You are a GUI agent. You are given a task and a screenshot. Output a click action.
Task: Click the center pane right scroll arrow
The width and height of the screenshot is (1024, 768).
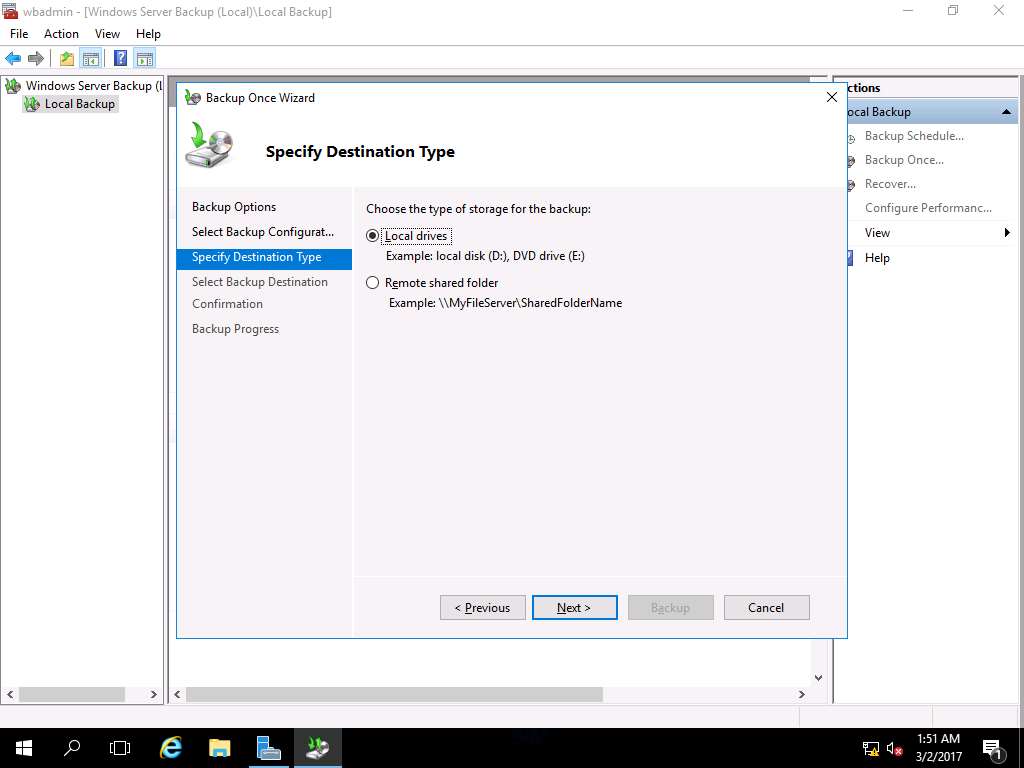pos(802,694)
